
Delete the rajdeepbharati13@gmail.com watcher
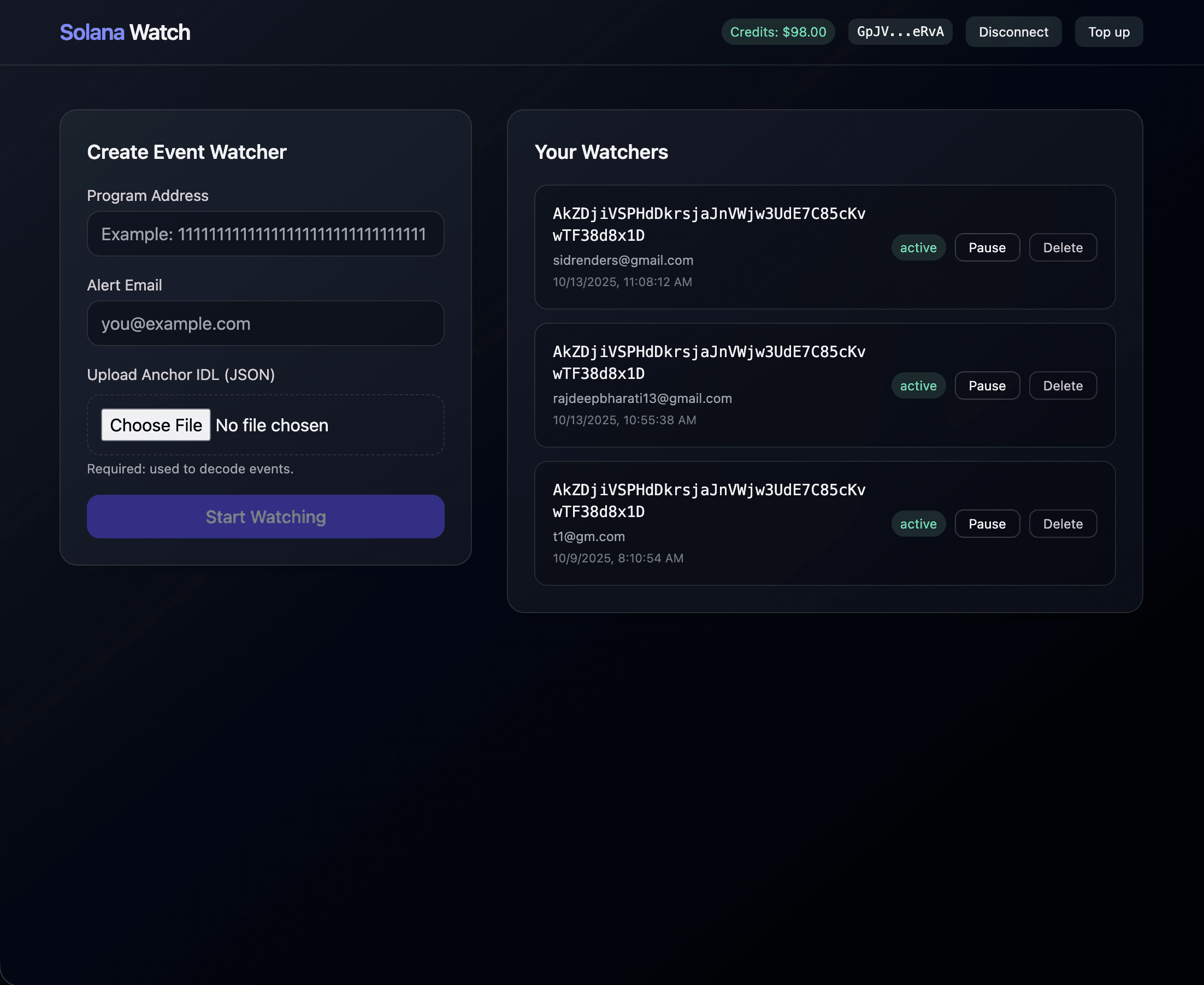(x=1062, y=385)
